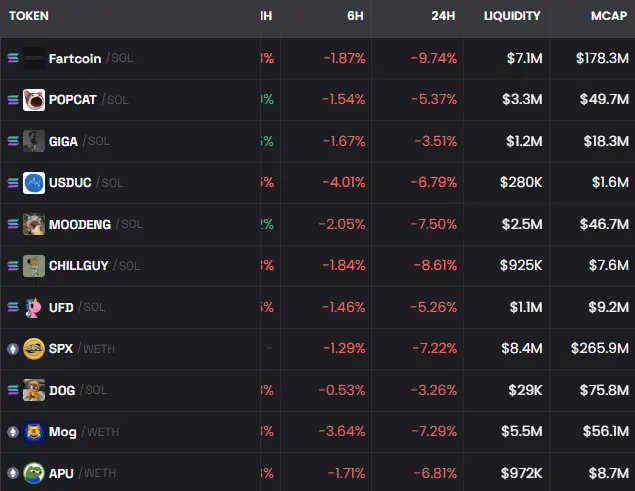Click the POPCAT cat icon
This screenshot has width=635, height=491.
(34, 100)
